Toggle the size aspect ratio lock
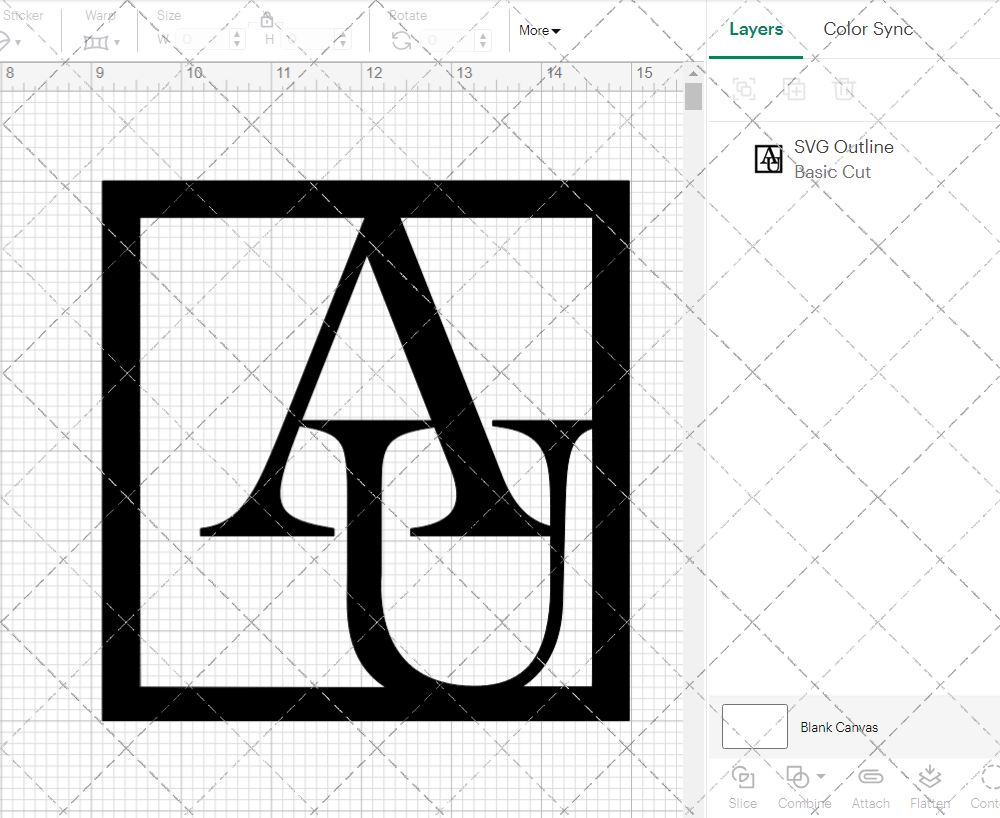This screenshot has height=818, width=1000. click(x=267, y=19)
